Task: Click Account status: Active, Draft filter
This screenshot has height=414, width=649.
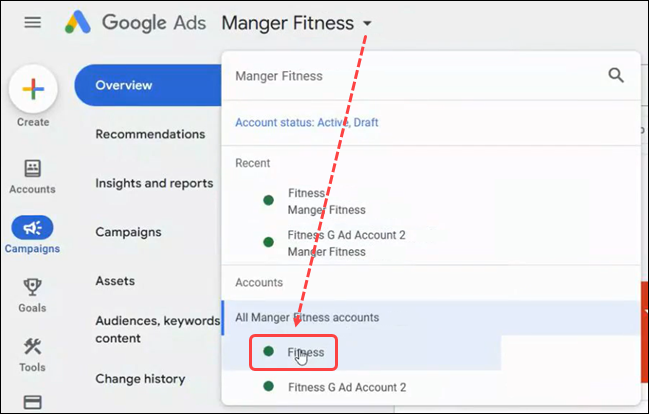Action: [x=307, y=123]
